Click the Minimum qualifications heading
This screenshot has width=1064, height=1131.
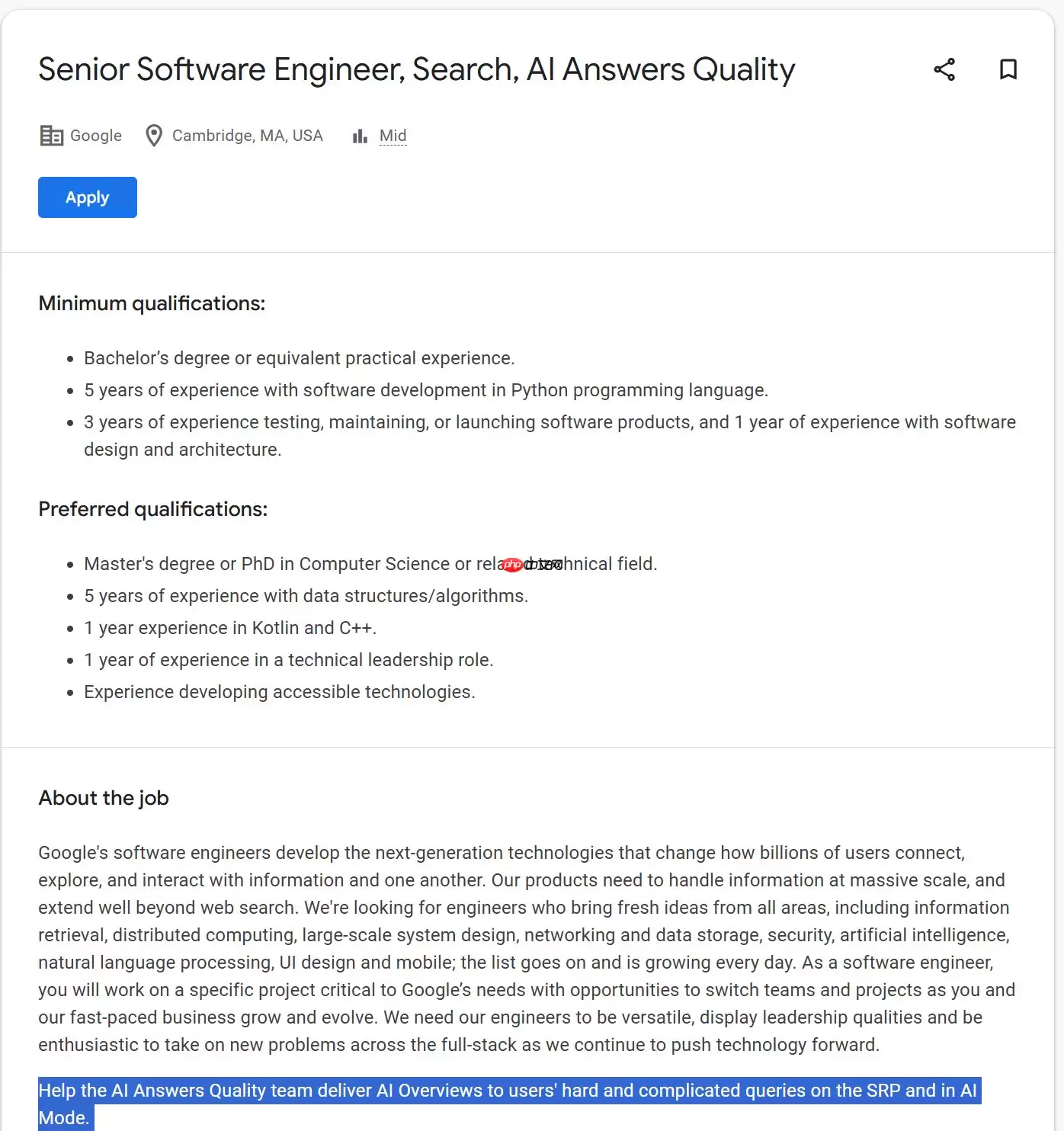click(x=152, y=303)
